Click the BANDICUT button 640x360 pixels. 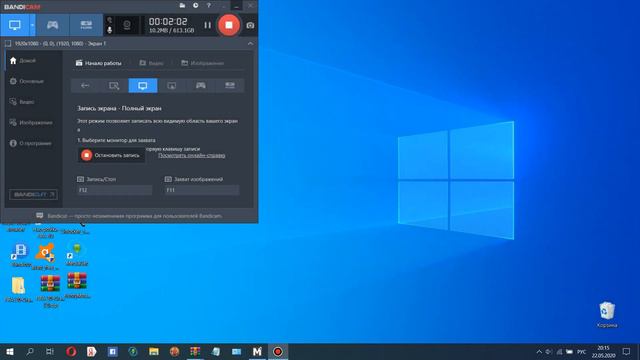coord(33,195)
